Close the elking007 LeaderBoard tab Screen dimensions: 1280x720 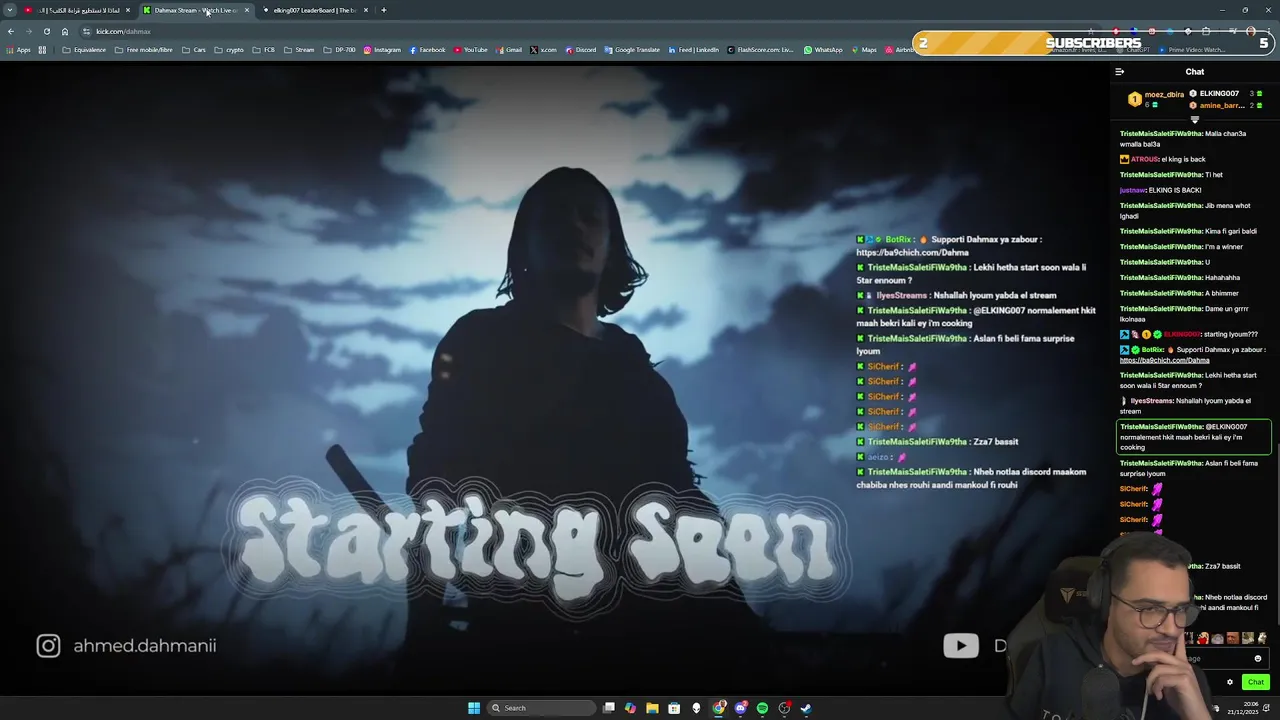366,10
